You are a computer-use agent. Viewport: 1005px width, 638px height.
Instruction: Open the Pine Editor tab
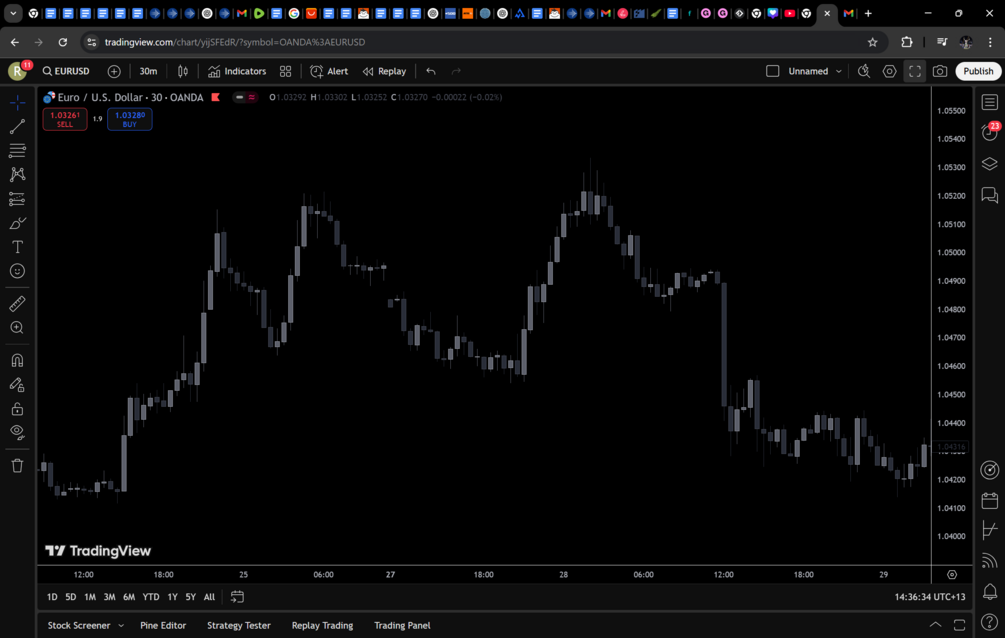point(163,625)
